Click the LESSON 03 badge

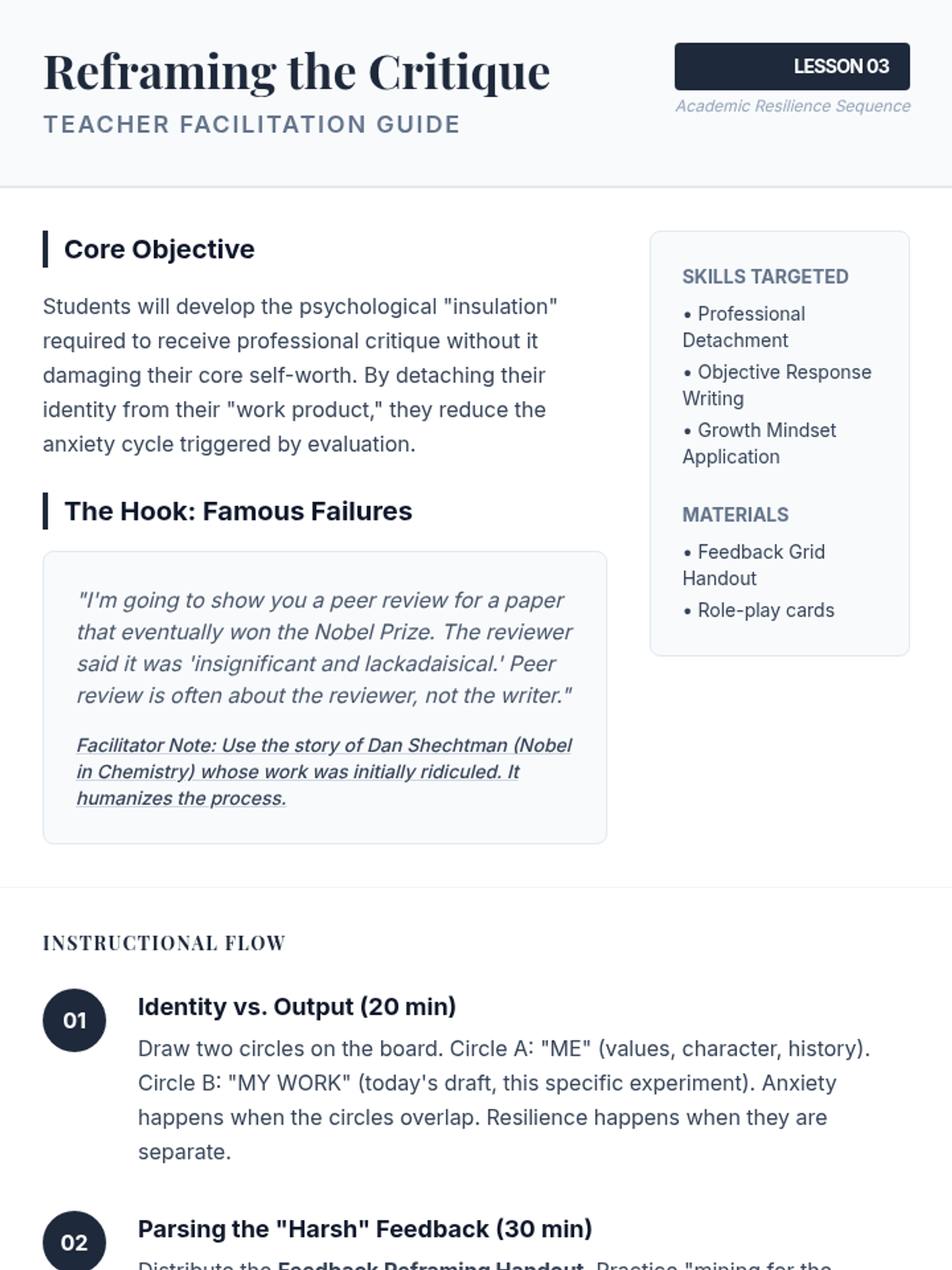pos(792,67)
